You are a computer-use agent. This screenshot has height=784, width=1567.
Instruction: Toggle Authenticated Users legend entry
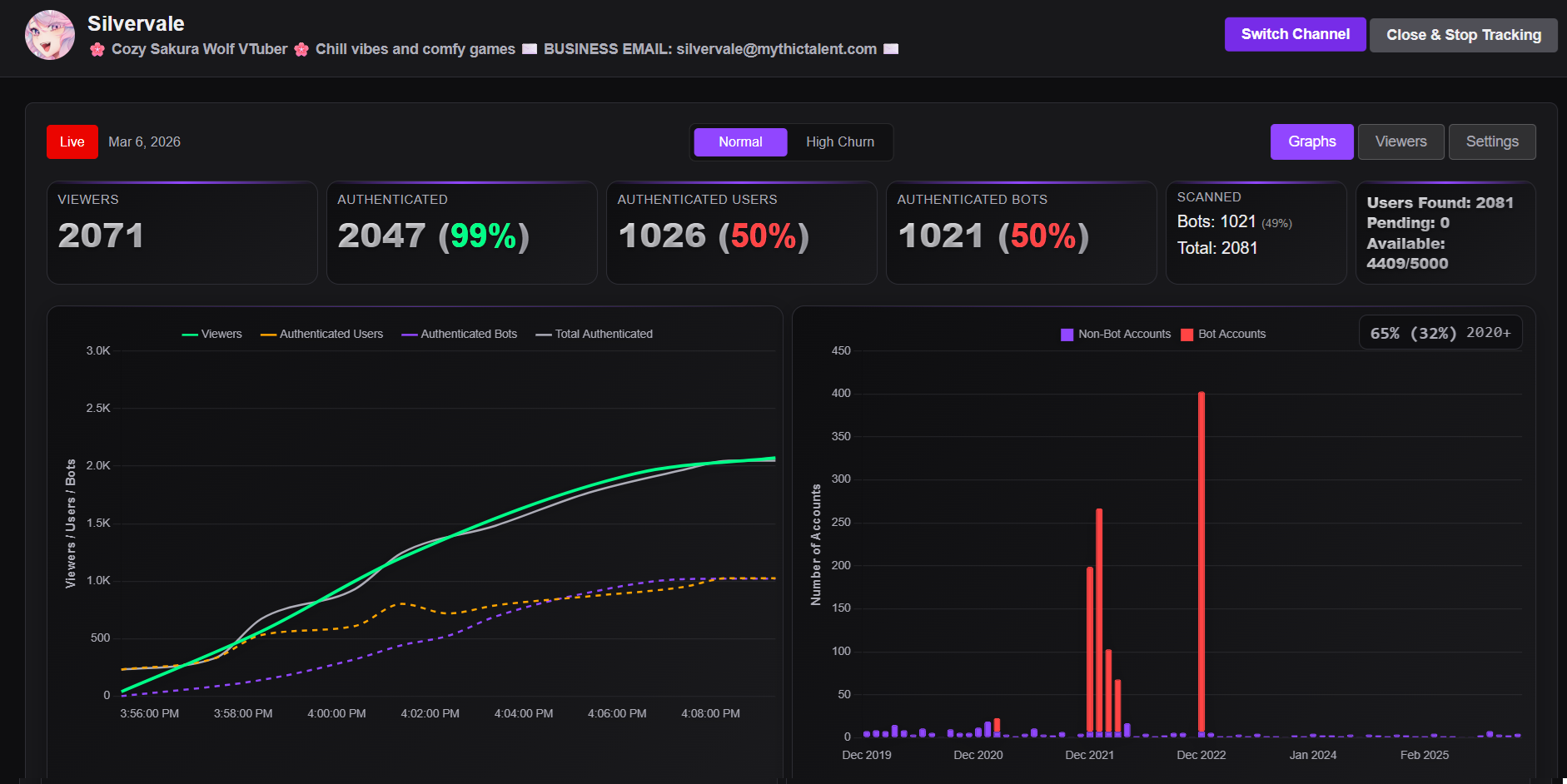click(321, 334)
